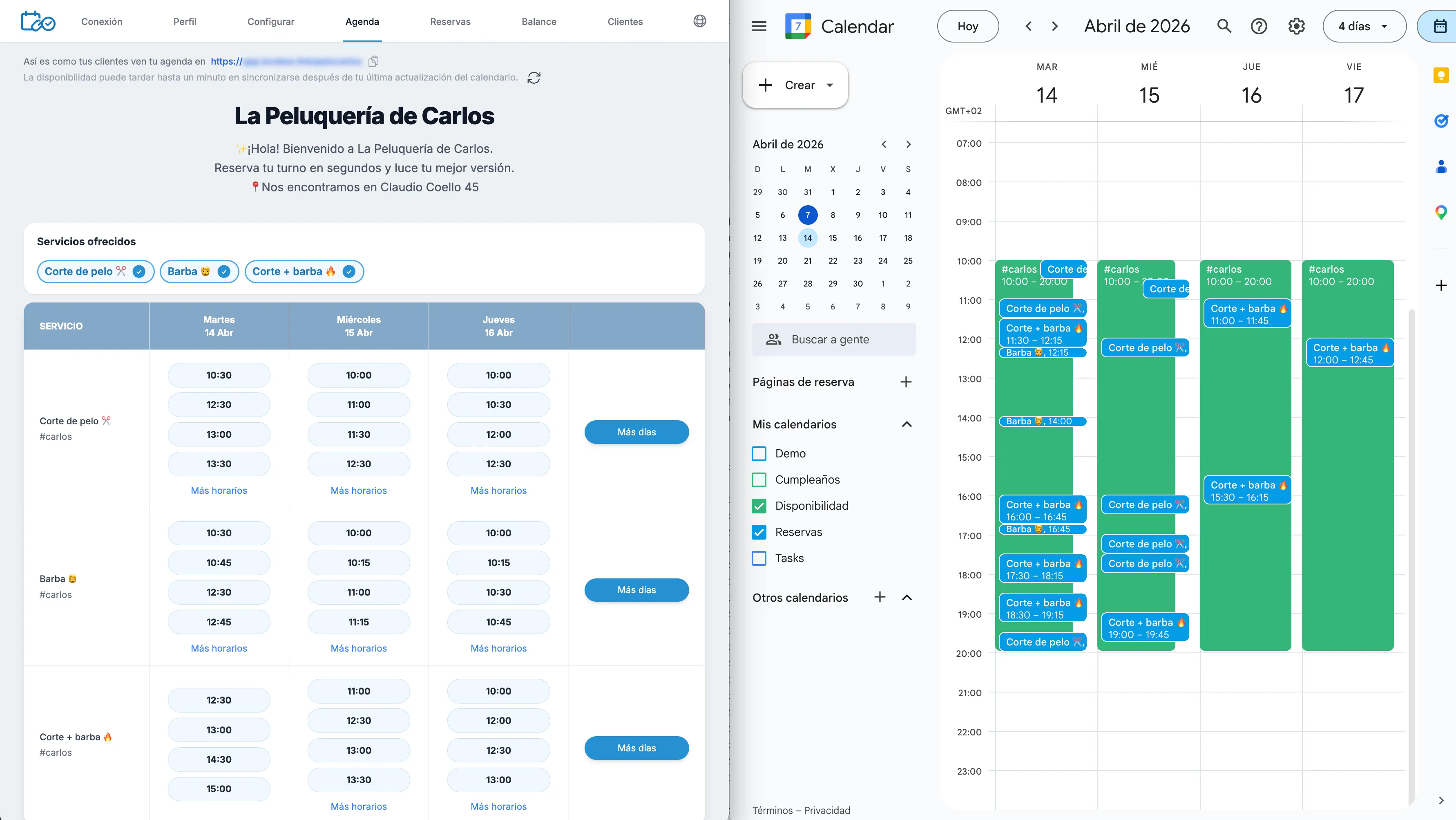Click the Calendar search magnifier icon
The width and height of the screenshot is (1456, 820).
(1224, 26)
